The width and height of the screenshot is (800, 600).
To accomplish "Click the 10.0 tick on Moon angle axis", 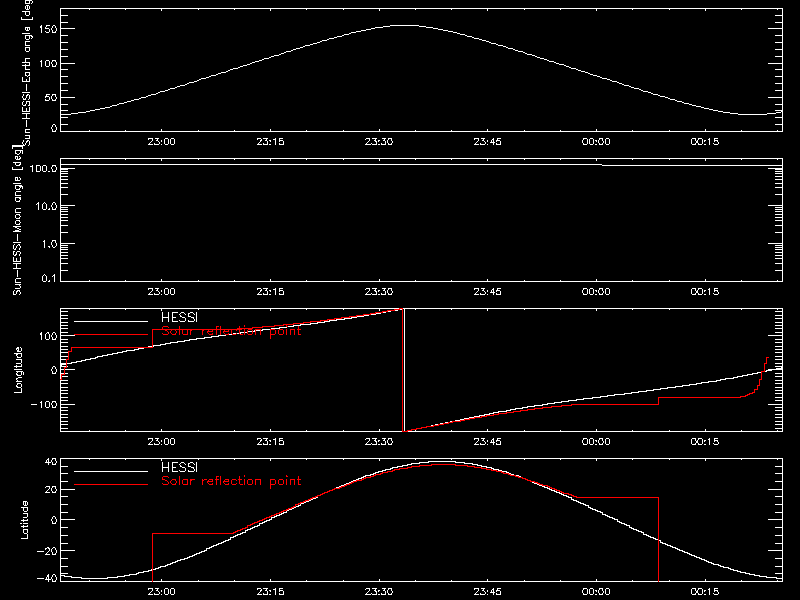I will [x=46, y=206].
